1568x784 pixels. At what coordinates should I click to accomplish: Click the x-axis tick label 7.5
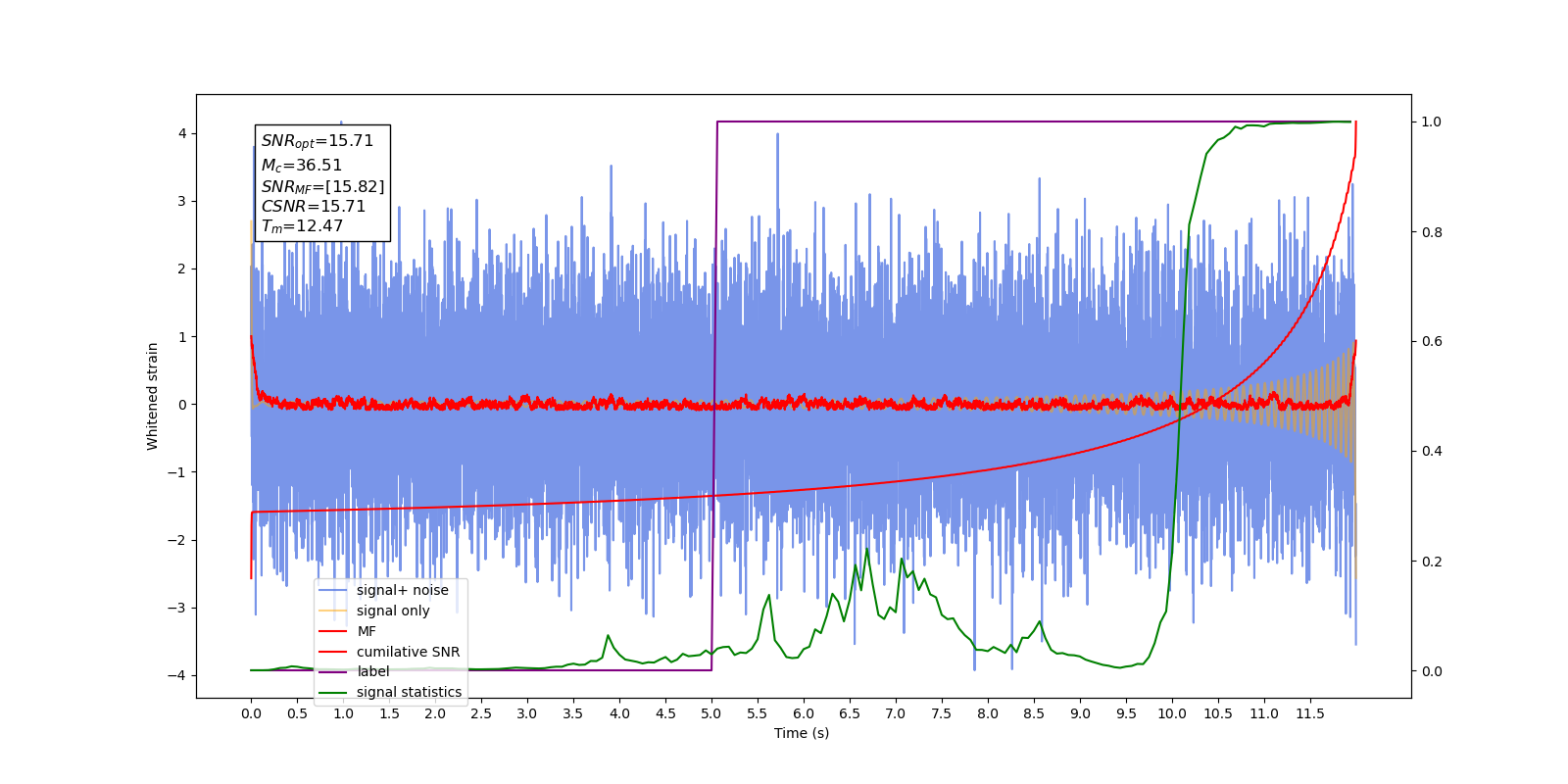coord(942,713)
